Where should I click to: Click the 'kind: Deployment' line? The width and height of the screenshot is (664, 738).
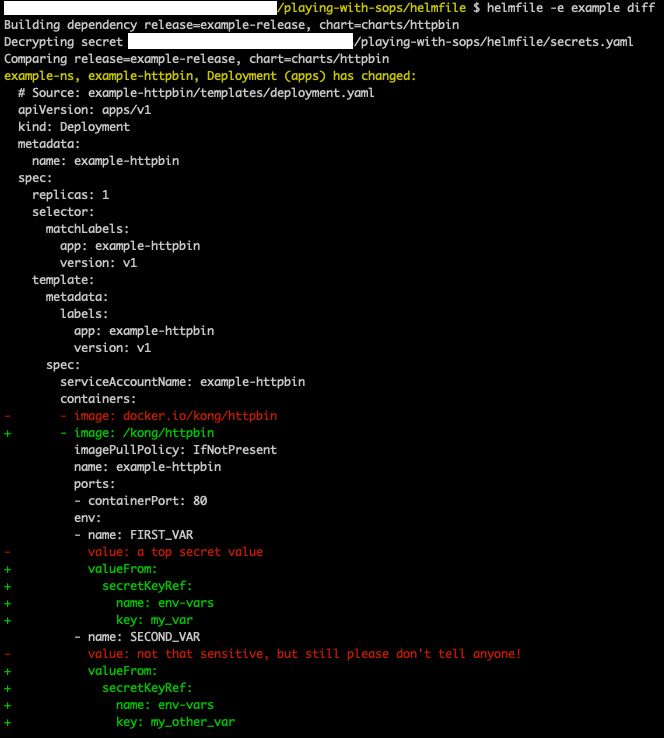click(x=73, y=127)
